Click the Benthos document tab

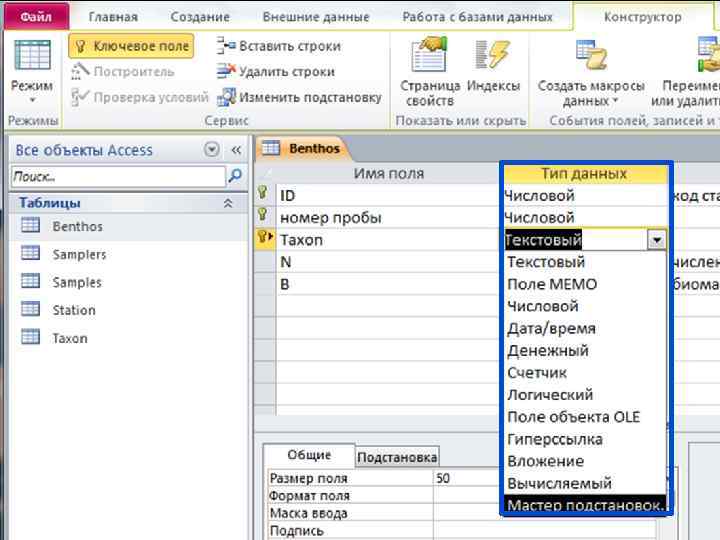point(302,148)
